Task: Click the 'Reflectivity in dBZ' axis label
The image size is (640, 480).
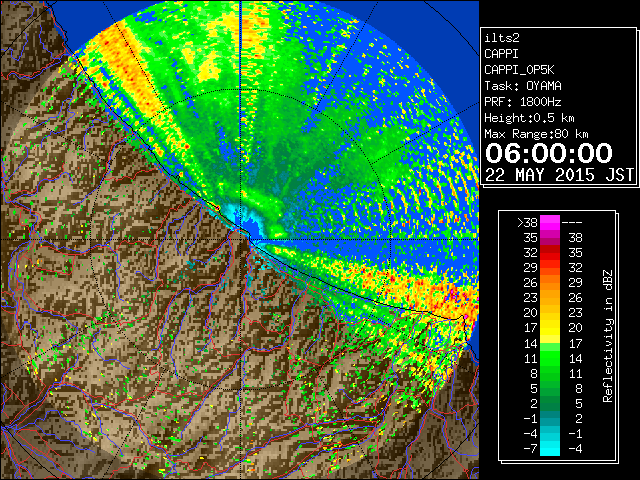Action: [x=608, y=336]
